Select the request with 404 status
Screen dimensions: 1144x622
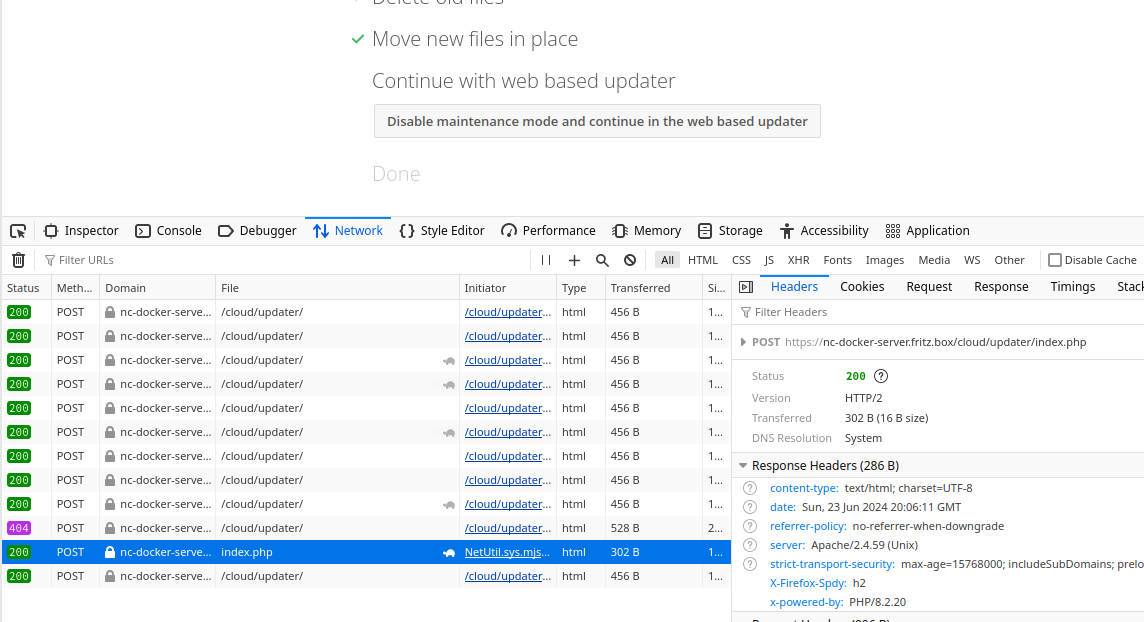click(x=366, y=528)
